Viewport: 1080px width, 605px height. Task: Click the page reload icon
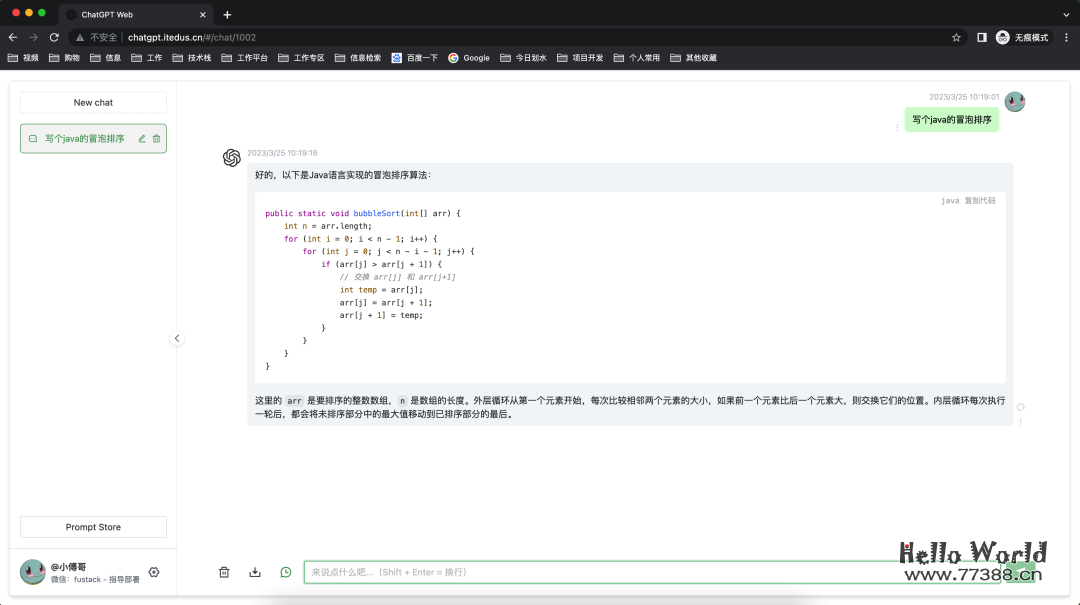tap(53, 36)
